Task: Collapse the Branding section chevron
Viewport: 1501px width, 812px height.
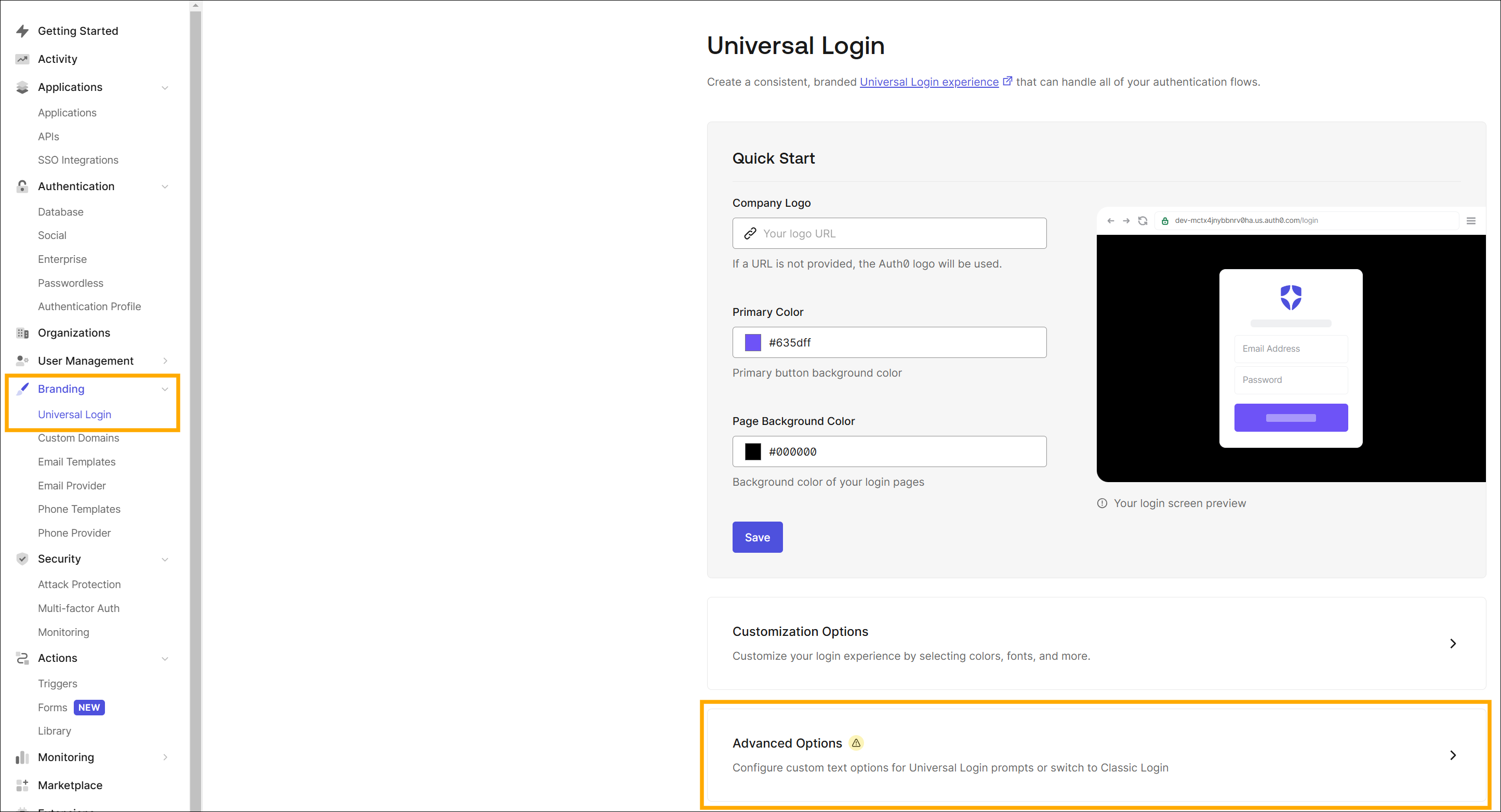Action: (166, 389)
